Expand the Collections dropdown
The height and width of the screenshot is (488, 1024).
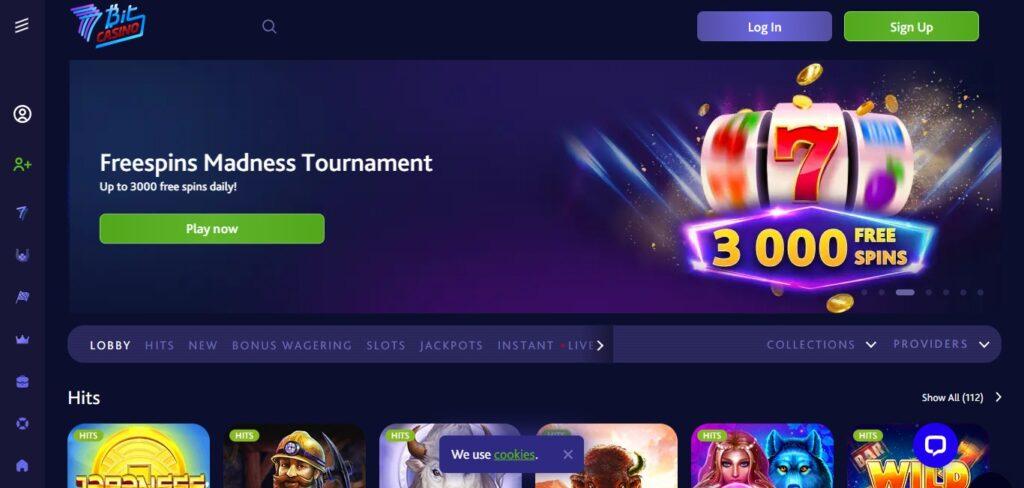click(821, 344)
